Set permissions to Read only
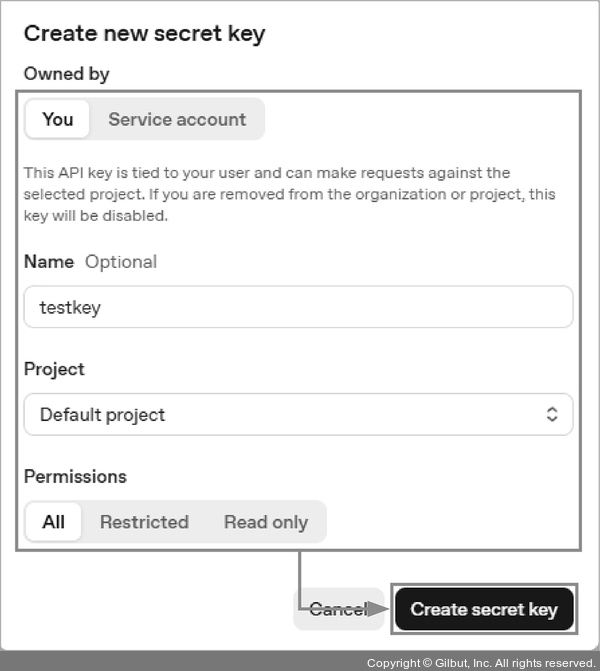 pyautogui.click(x=266, y=522)
